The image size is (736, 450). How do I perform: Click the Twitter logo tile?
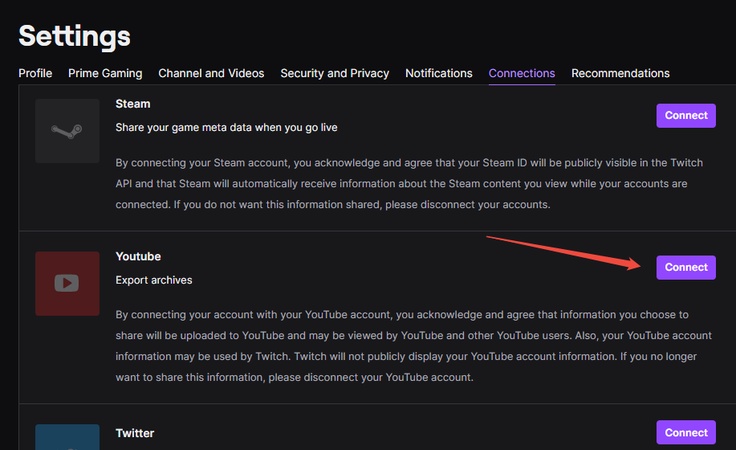(67, 437)
